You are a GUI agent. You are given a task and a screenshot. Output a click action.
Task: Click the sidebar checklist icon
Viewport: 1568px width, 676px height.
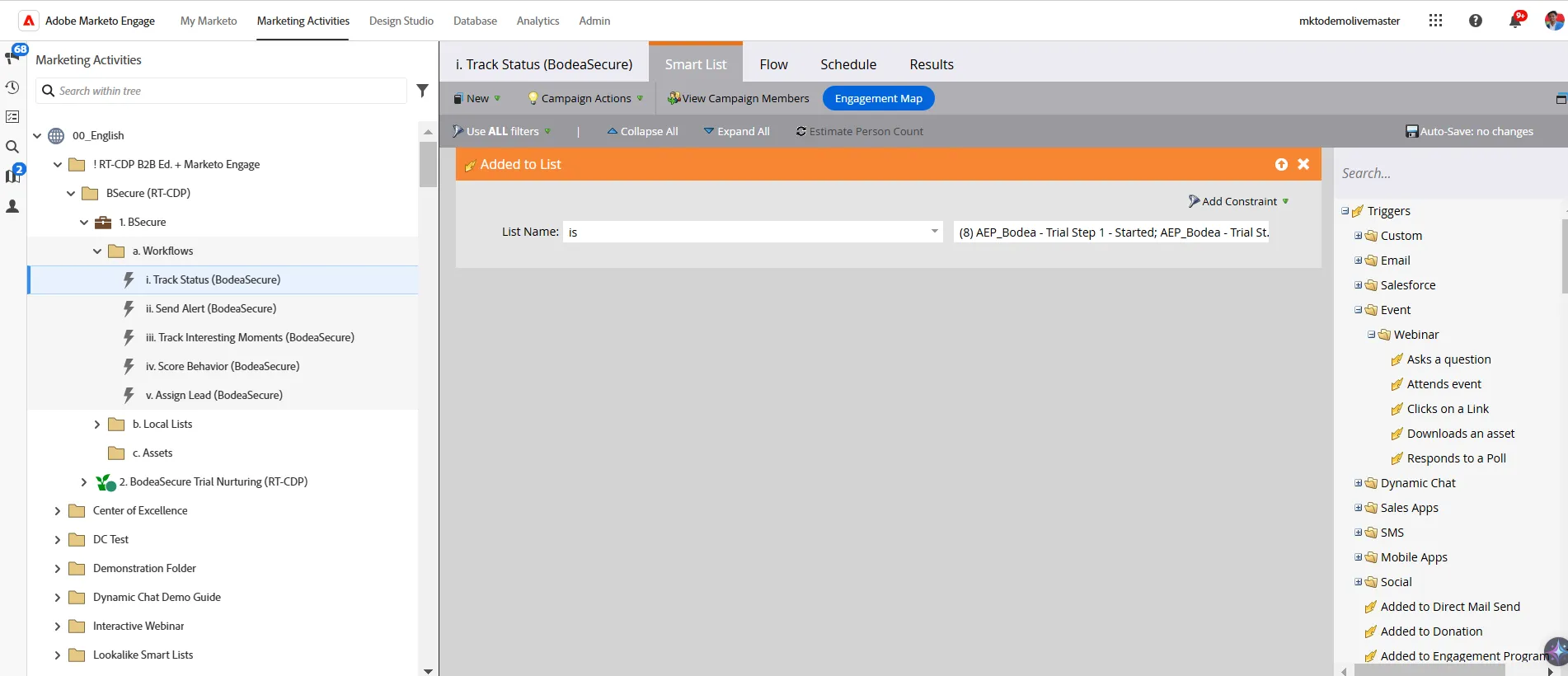coord(12,117)
